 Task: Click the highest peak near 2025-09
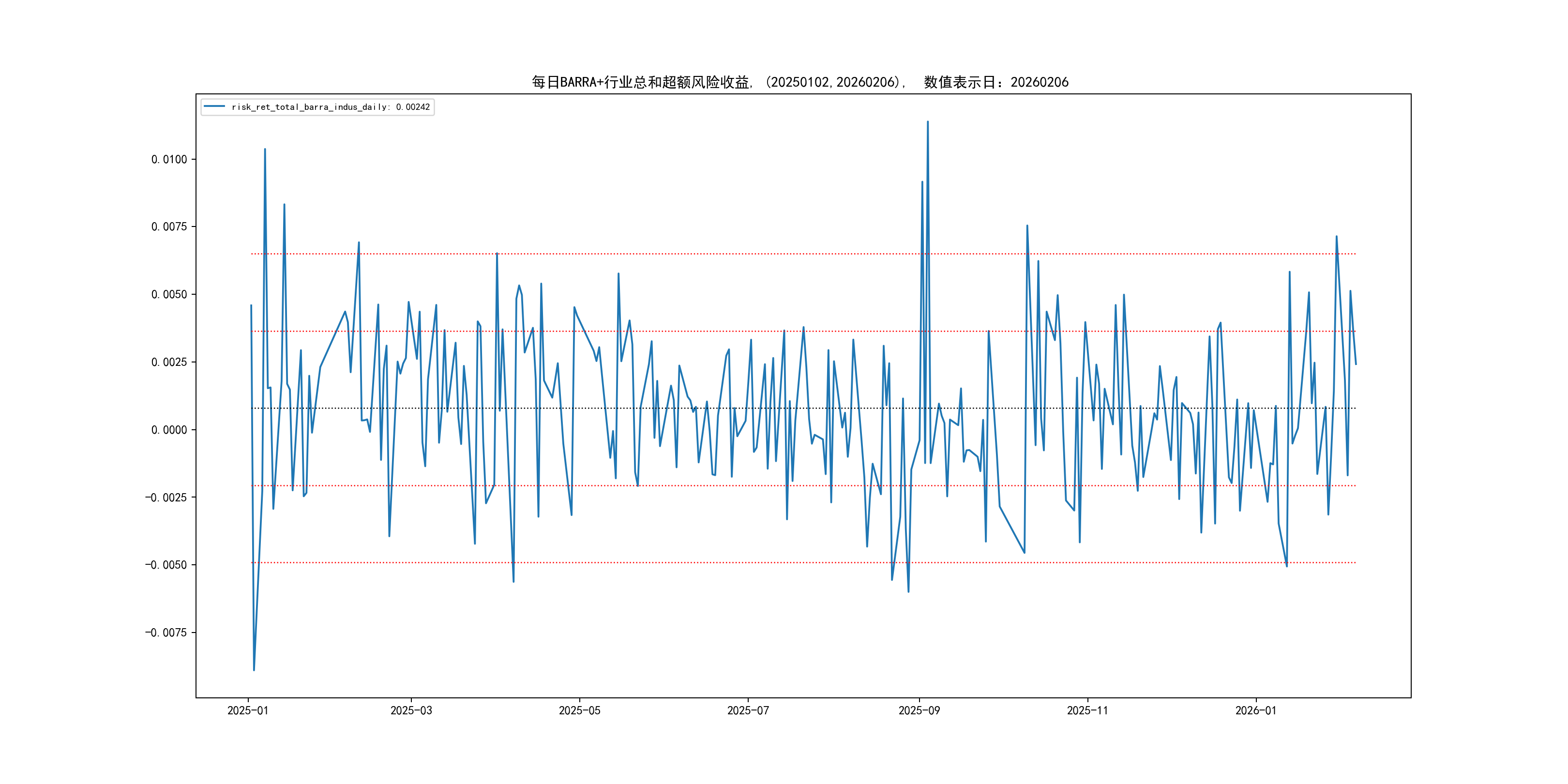(928, 122)
